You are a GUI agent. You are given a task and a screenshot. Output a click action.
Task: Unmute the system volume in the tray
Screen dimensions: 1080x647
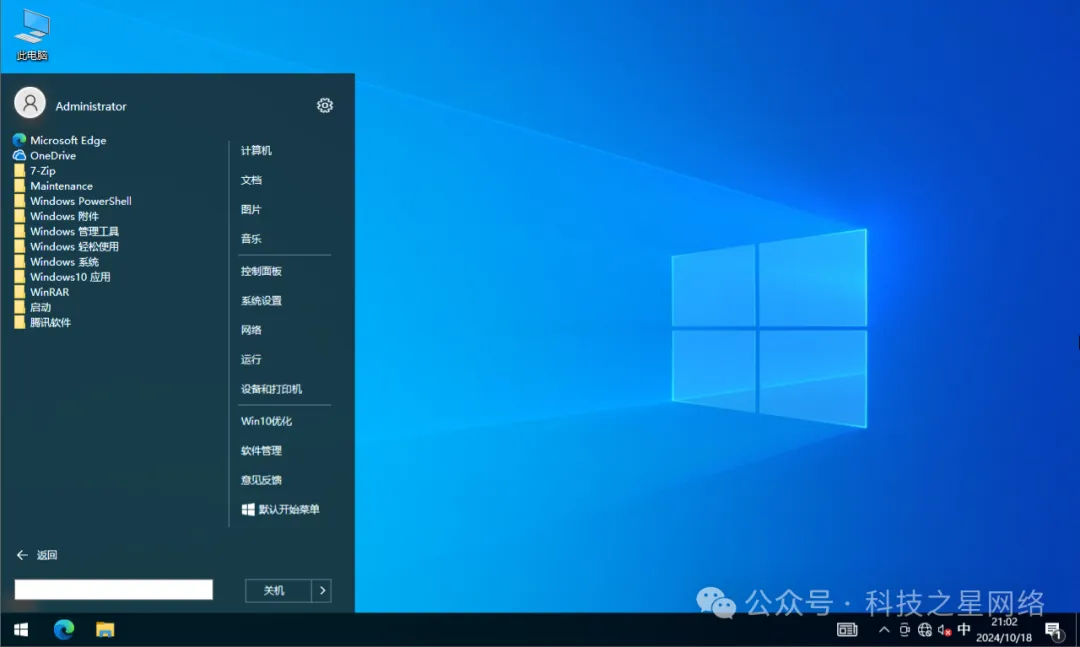coord(941,631)
